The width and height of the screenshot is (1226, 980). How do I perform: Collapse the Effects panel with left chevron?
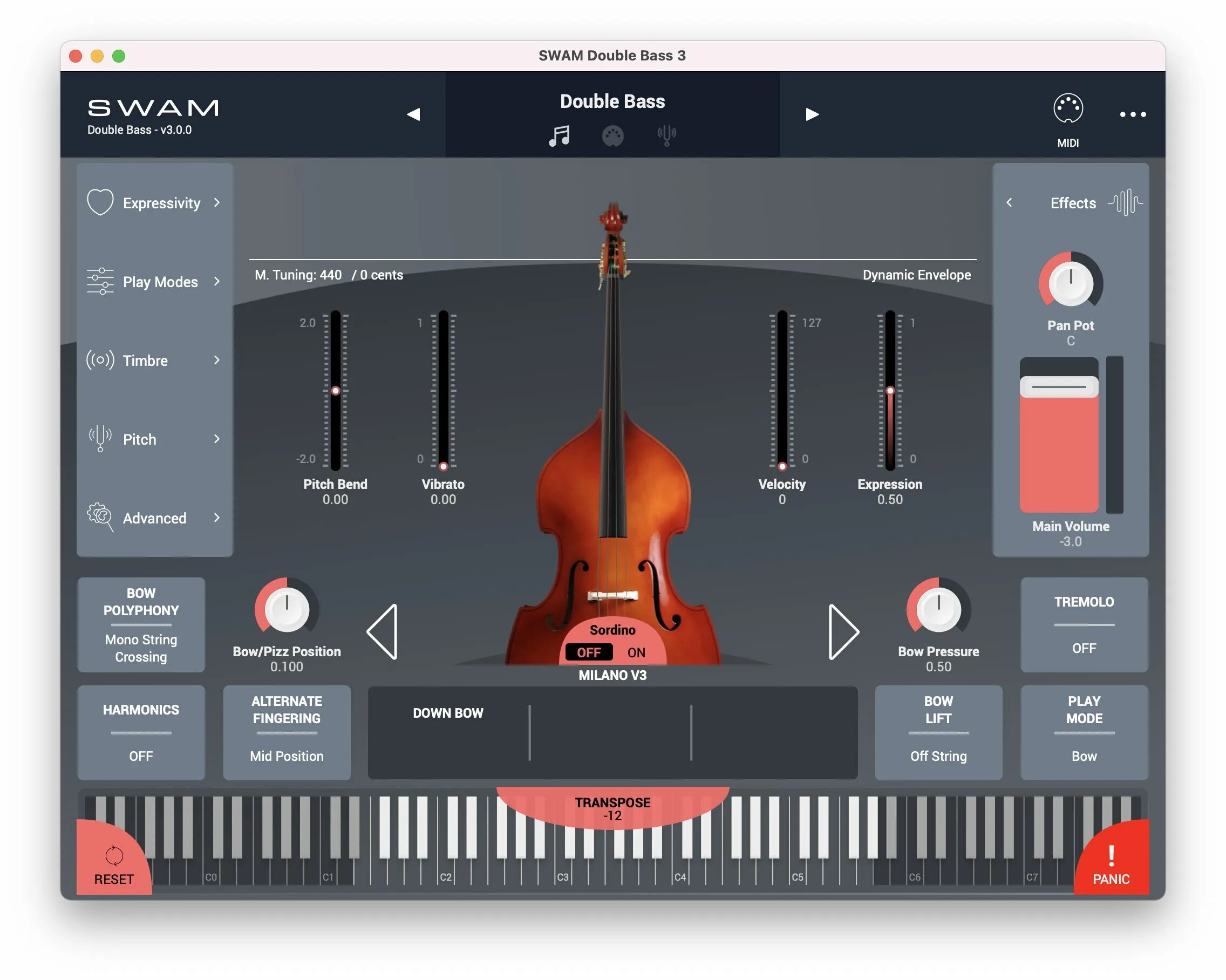click(x=1009, y=202)
